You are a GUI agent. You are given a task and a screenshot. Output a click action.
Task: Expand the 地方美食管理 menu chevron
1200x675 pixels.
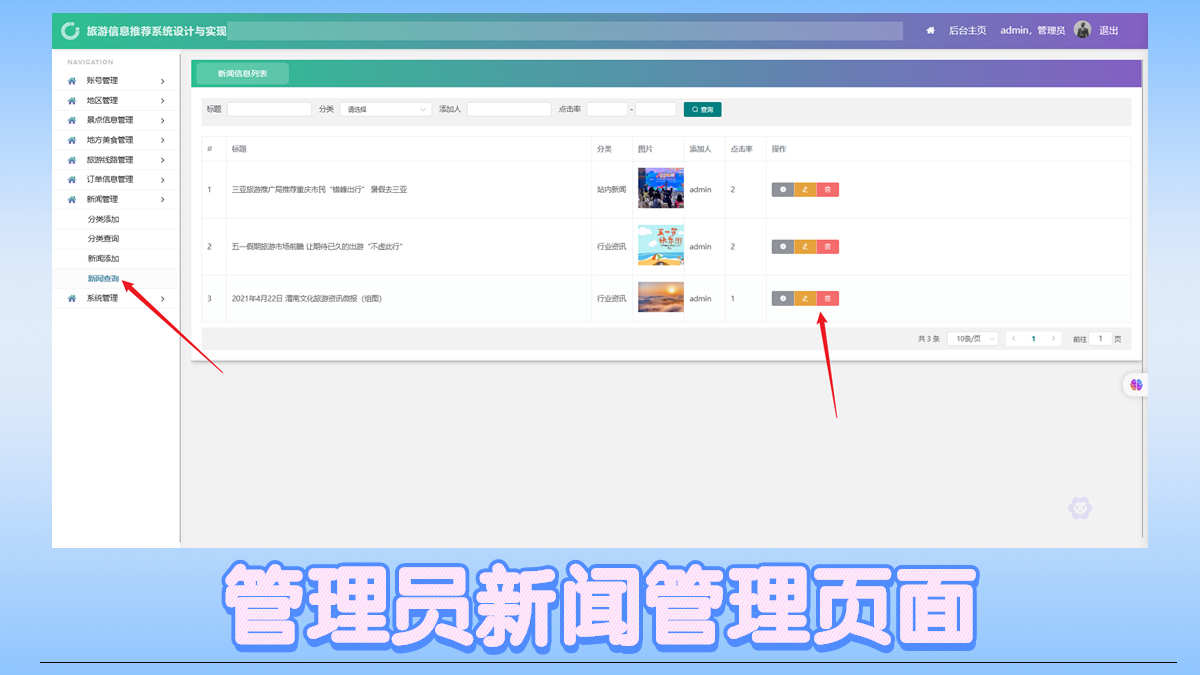[162, 140]
